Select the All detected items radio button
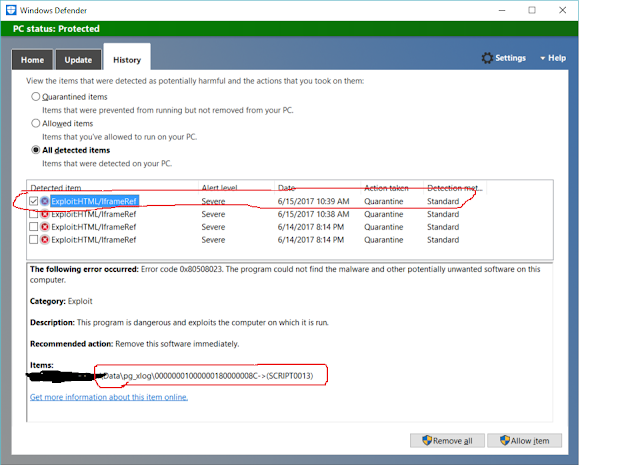The image size is (640, 465). (x=36, y=150)
